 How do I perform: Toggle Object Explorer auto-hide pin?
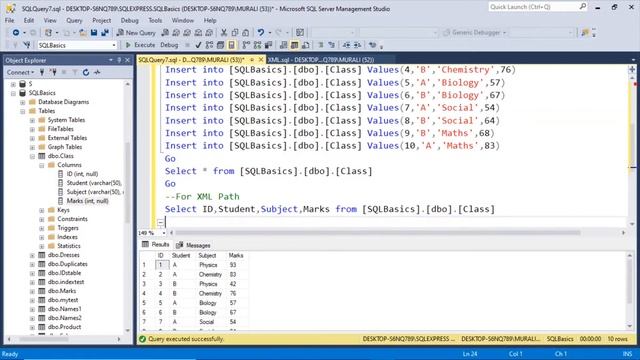119,60
